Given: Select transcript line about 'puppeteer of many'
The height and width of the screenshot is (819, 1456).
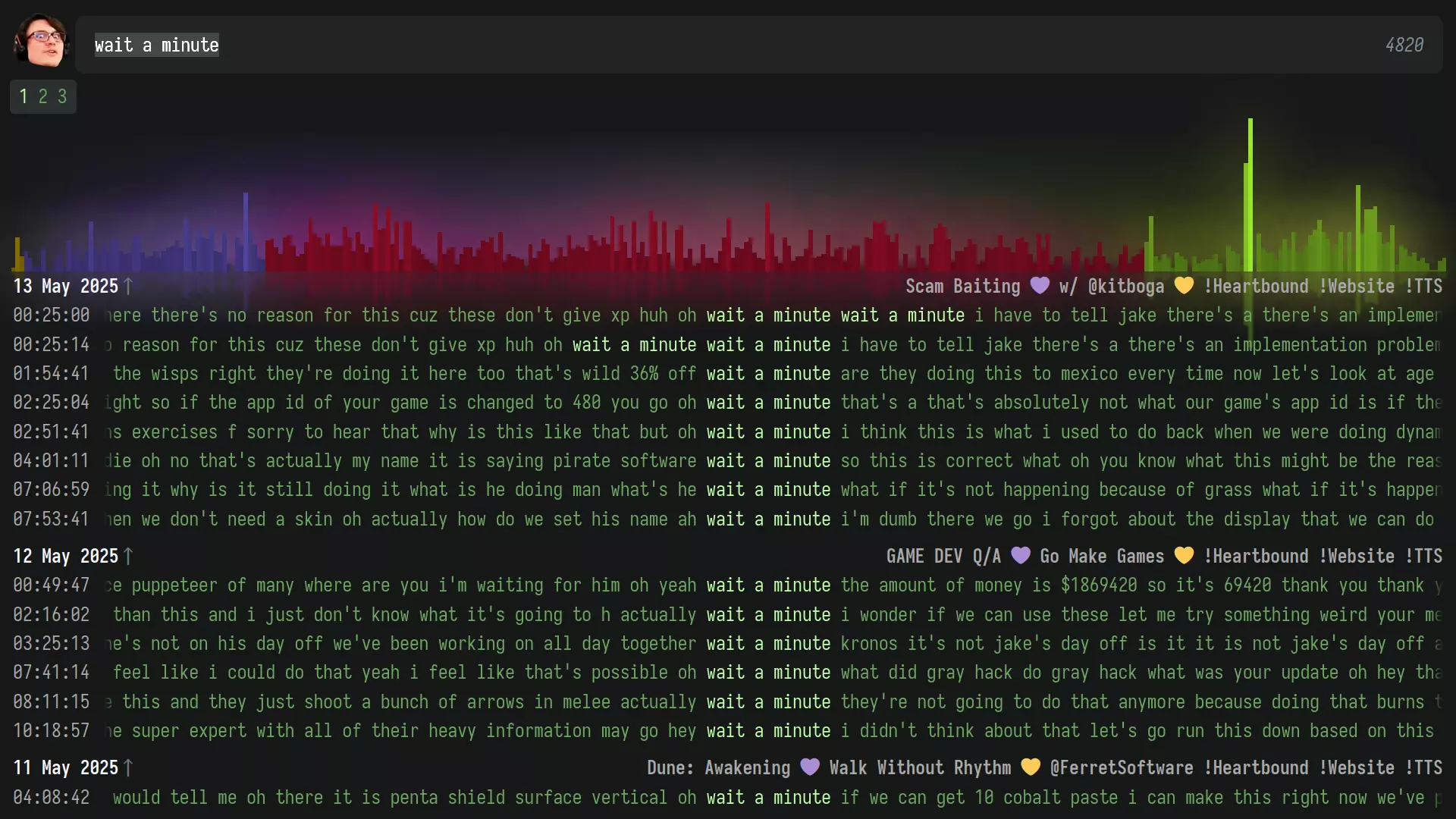Looking at the screenshot, I should pyautogui.click(x=773, y=585).
